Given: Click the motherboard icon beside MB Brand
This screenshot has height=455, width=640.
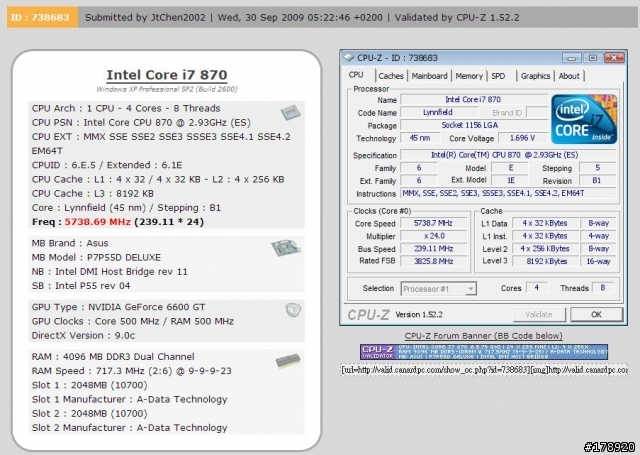Looking at the screenshot, I should 286,247.
